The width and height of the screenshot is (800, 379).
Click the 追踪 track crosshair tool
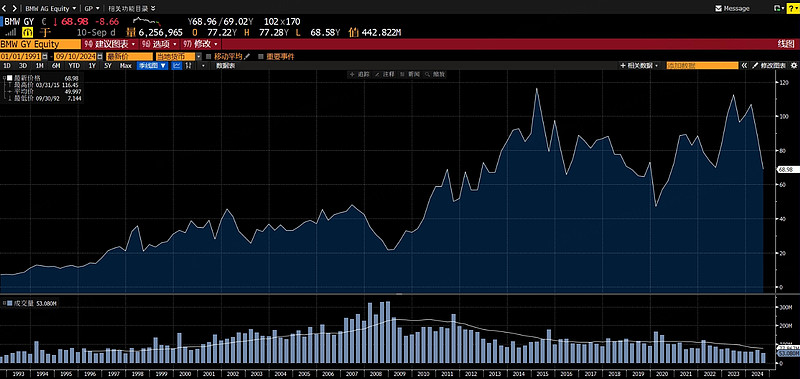359,74
